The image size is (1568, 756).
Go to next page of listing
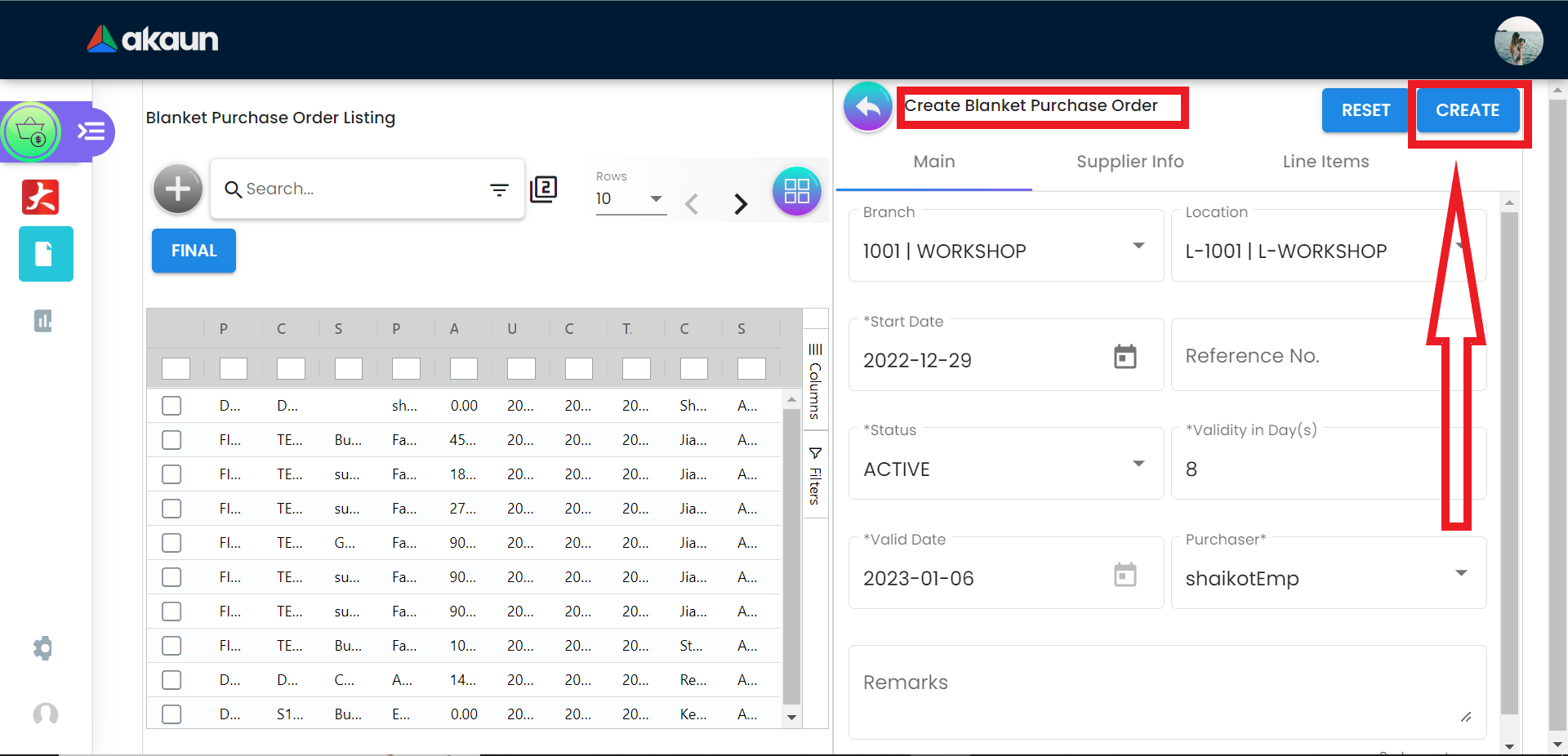click(x=740, y=203)
